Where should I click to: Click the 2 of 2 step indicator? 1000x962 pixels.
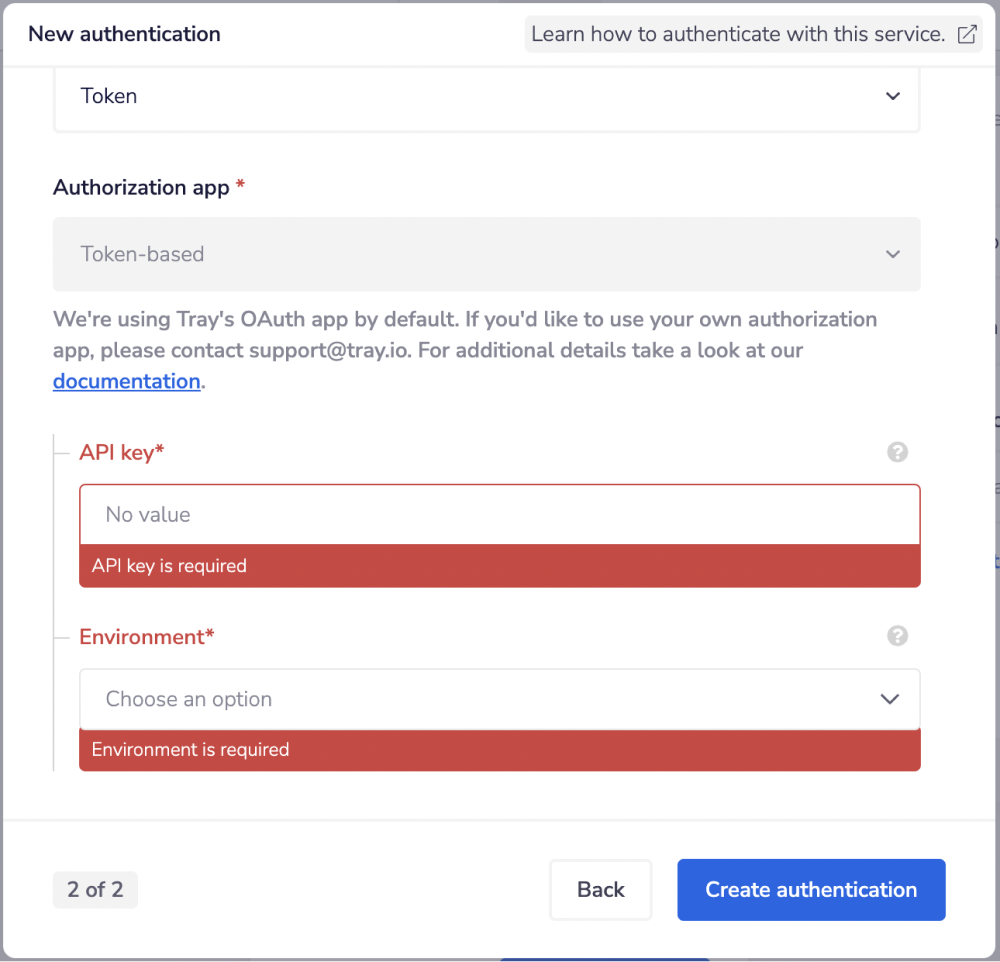(95, 889)
